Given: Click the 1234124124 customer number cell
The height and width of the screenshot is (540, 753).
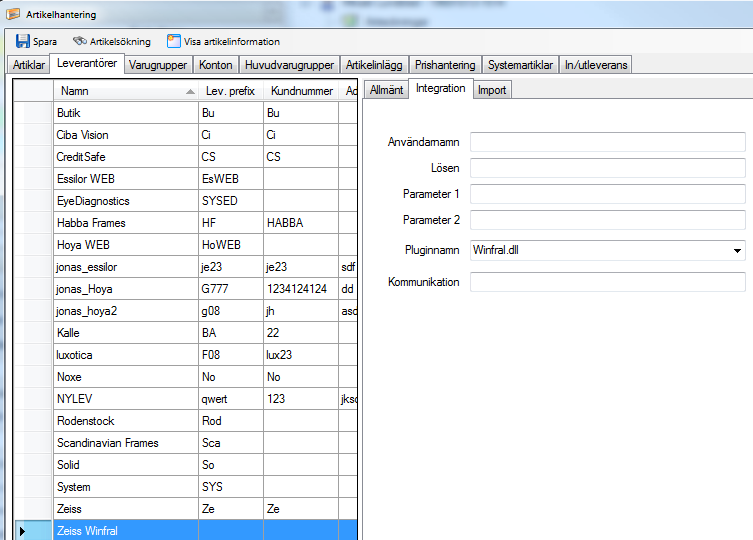Looking at the screenshot, I should click(x=301, y=289).
